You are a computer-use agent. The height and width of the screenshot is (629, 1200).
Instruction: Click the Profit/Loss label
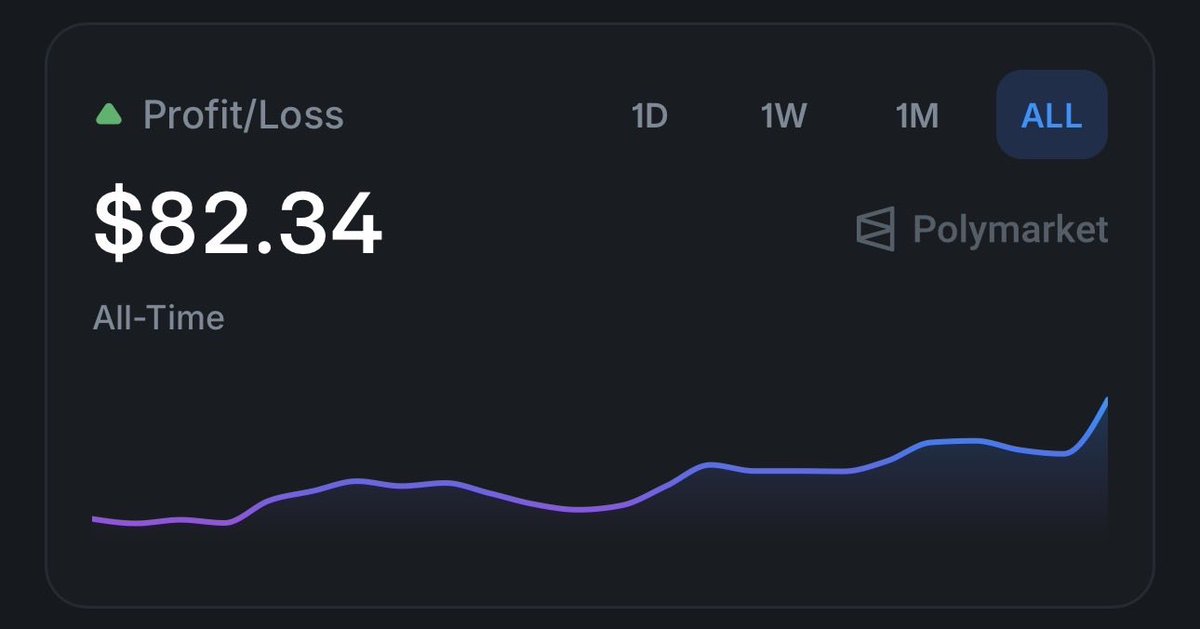pos(243,115)
